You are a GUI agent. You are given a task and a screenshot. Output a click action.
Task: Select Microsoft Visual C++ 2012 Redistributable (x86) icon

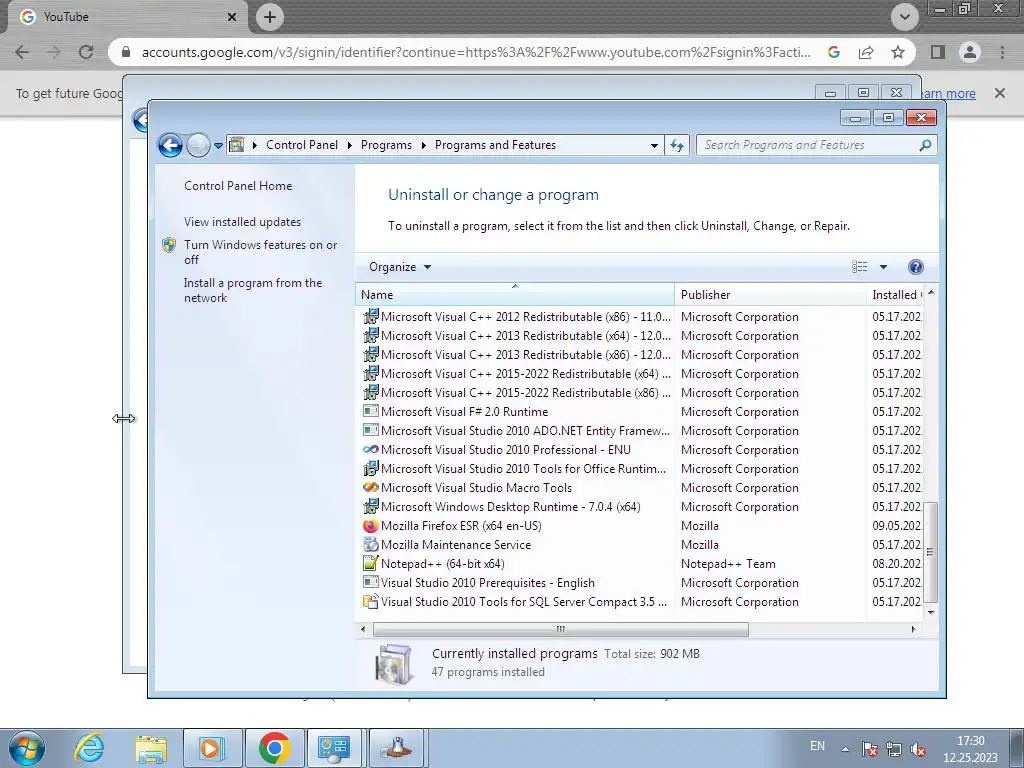coord(370,317)
